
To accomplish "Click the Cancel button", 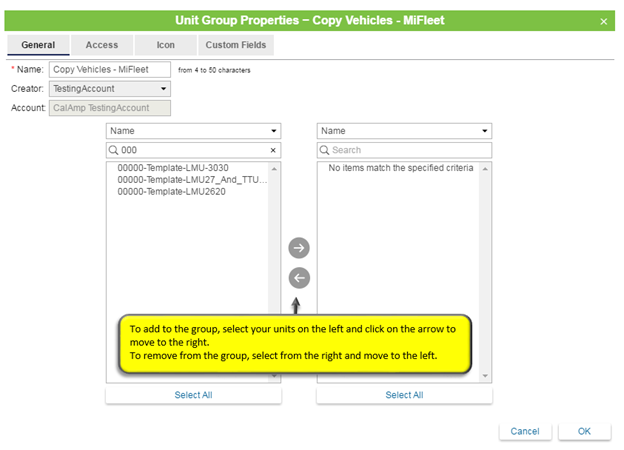I will point(524,431).
